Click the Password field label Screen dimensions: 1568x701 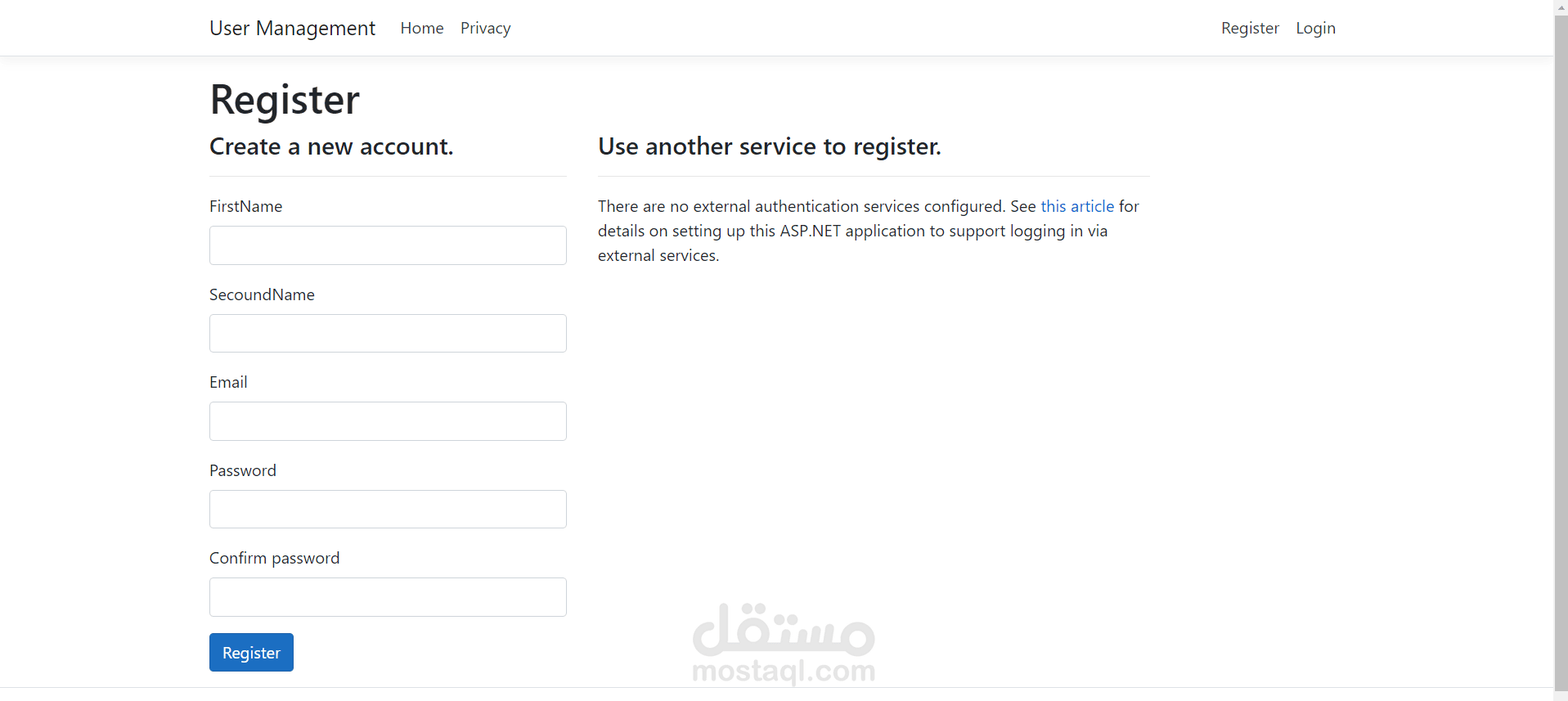click(243, 470)
